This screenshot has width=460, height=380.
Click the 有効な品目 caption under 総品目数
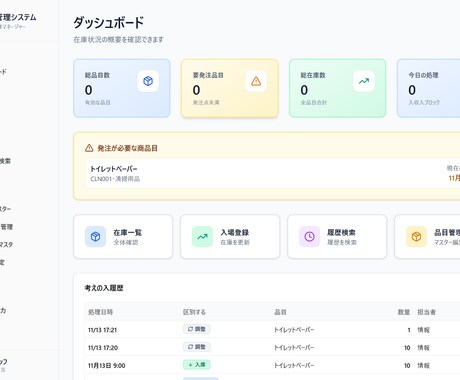pyautogui.click(x=98, y=102)
